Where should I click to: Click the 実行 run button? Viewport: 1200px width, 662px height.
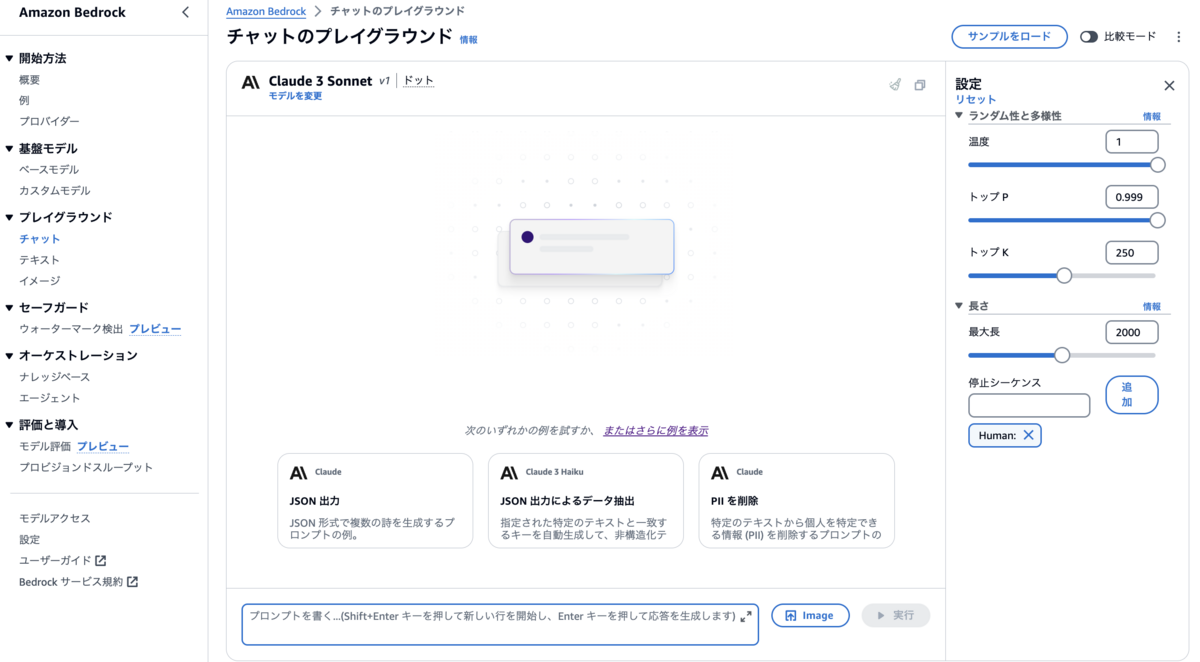[896, 616]
